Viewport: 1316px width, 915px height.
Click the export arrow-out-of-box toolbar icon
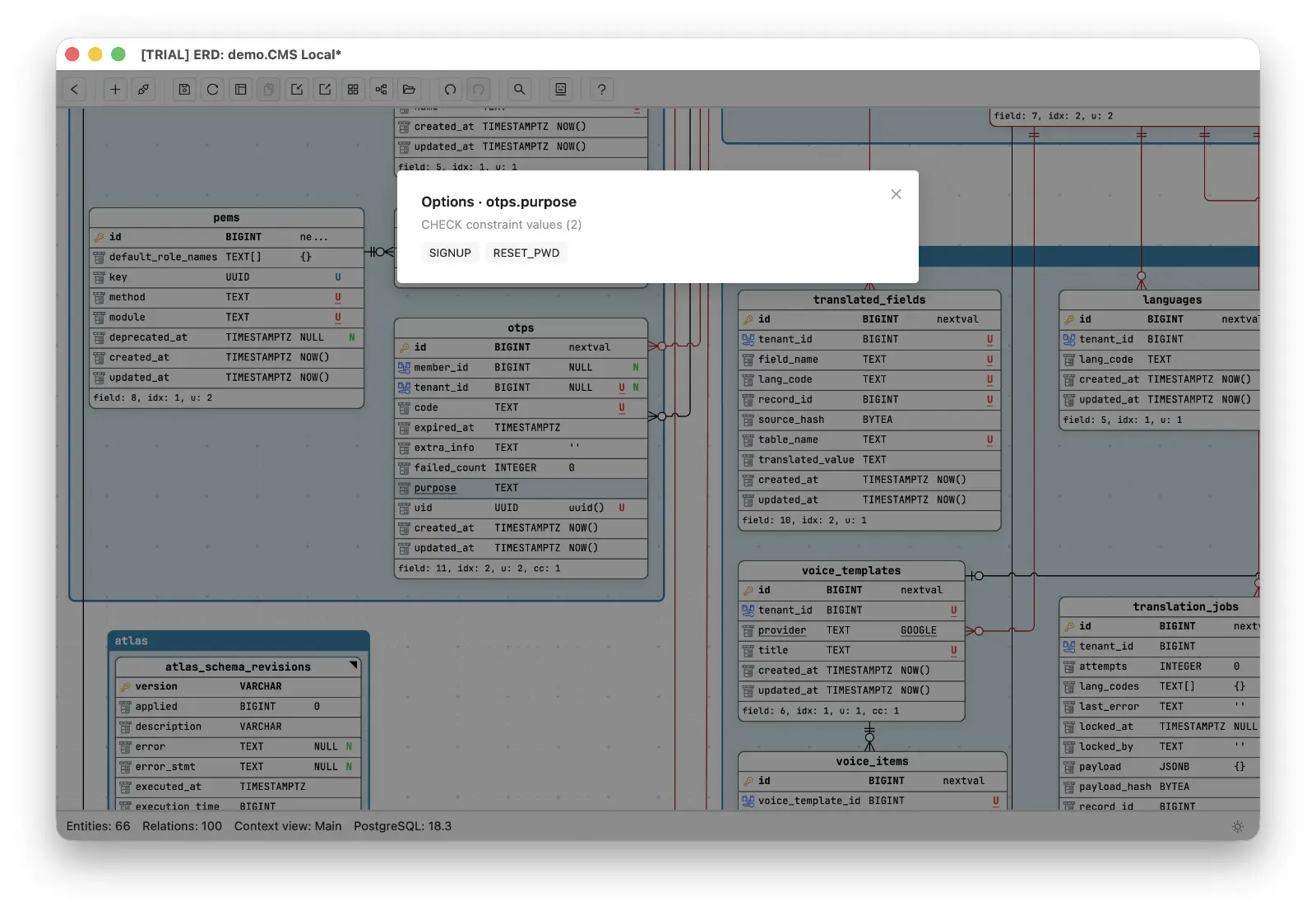[325, 90]
